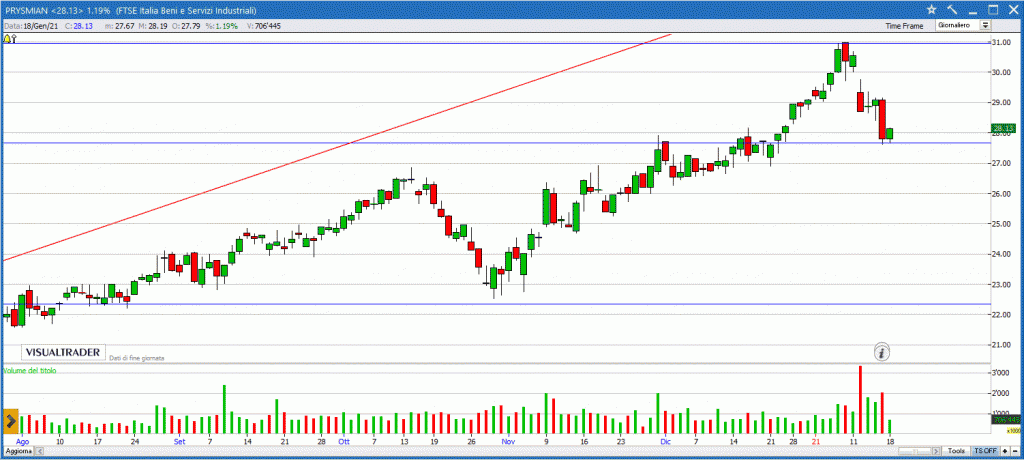Click the 3'000 volume axis label
The image size is (1024, 460).
[1001, 373]
